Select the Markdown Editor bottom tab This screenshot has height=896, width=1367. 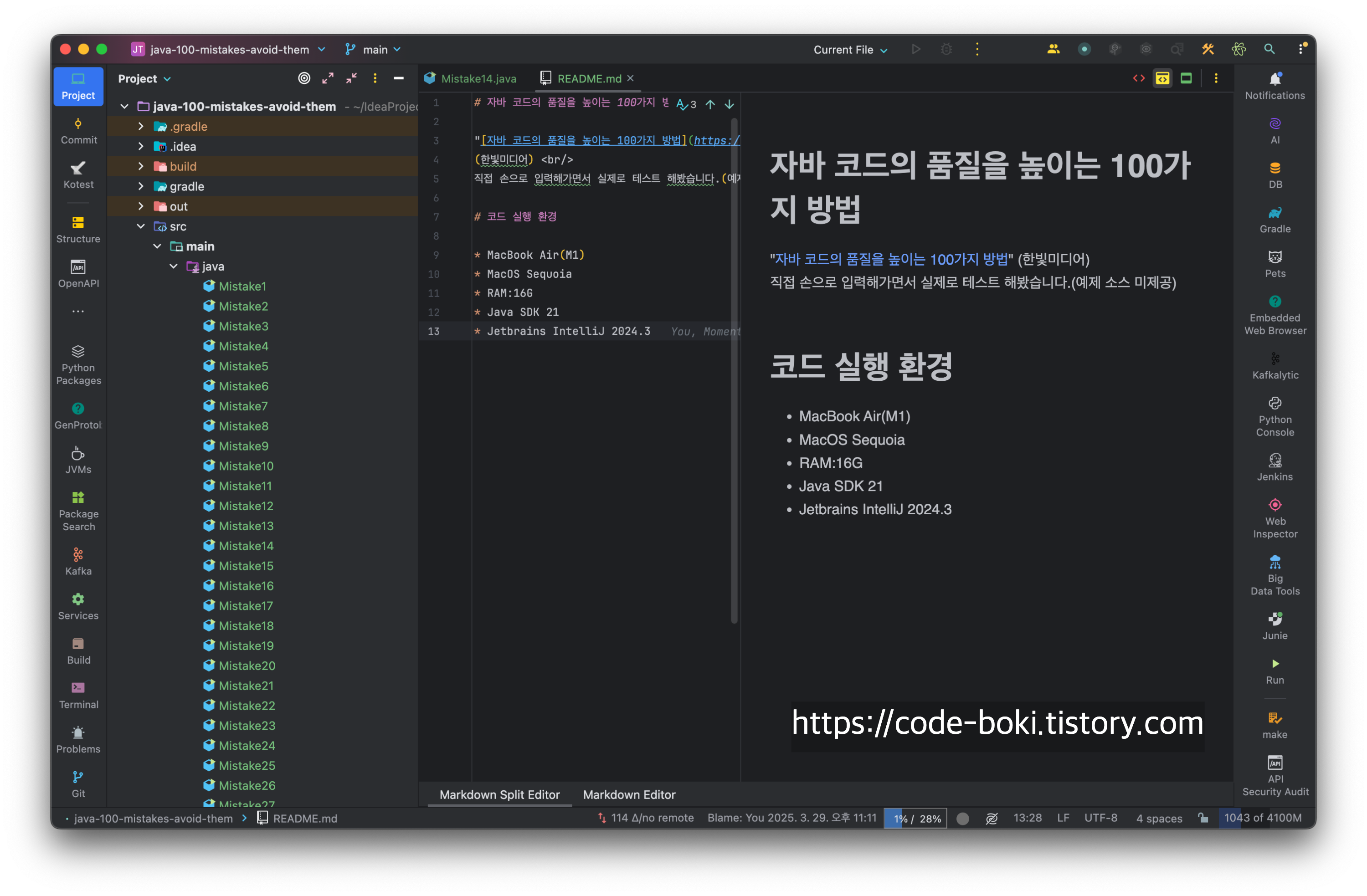coord(629,794)
